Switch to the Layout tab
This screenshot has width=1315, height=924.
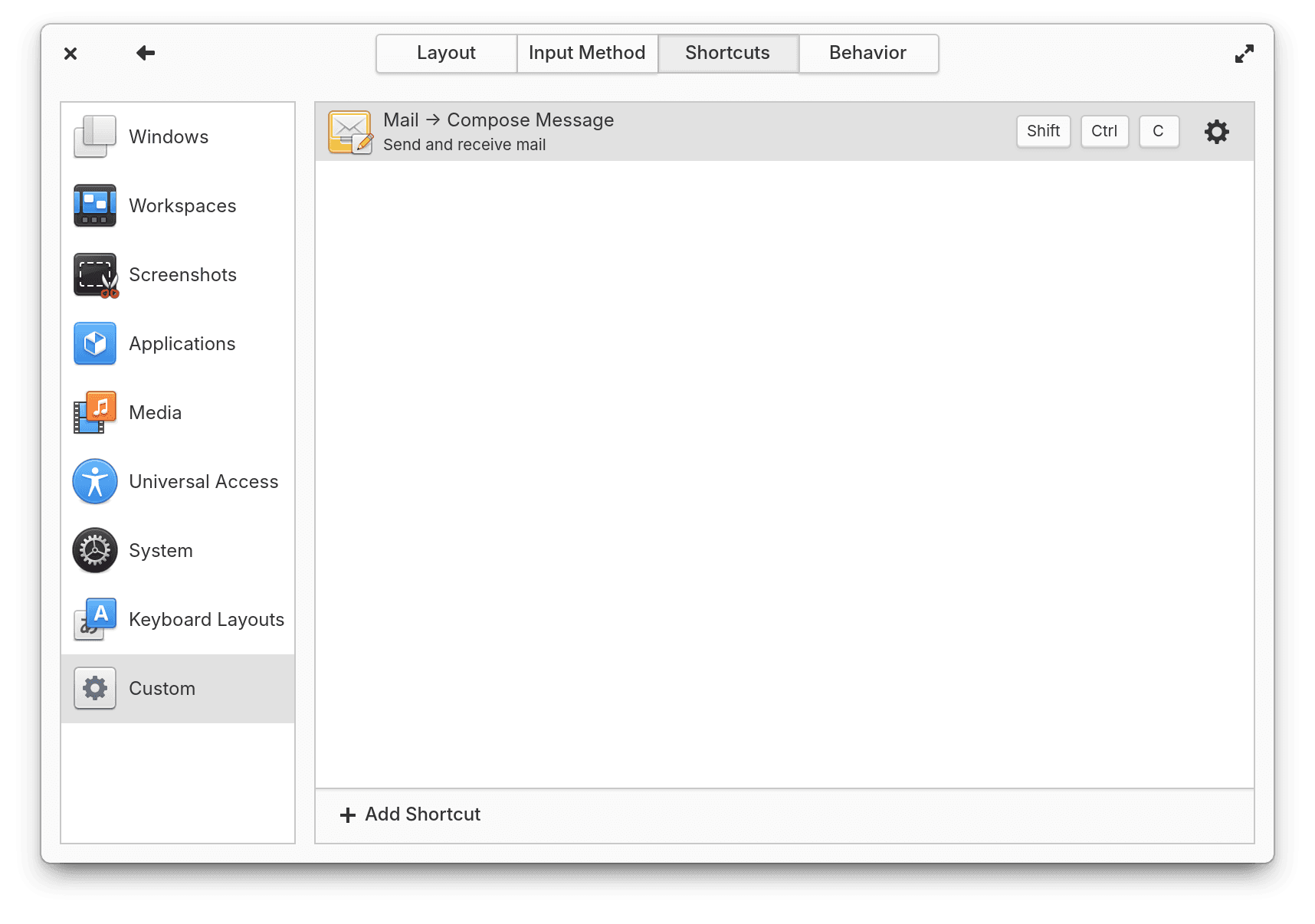445,53
